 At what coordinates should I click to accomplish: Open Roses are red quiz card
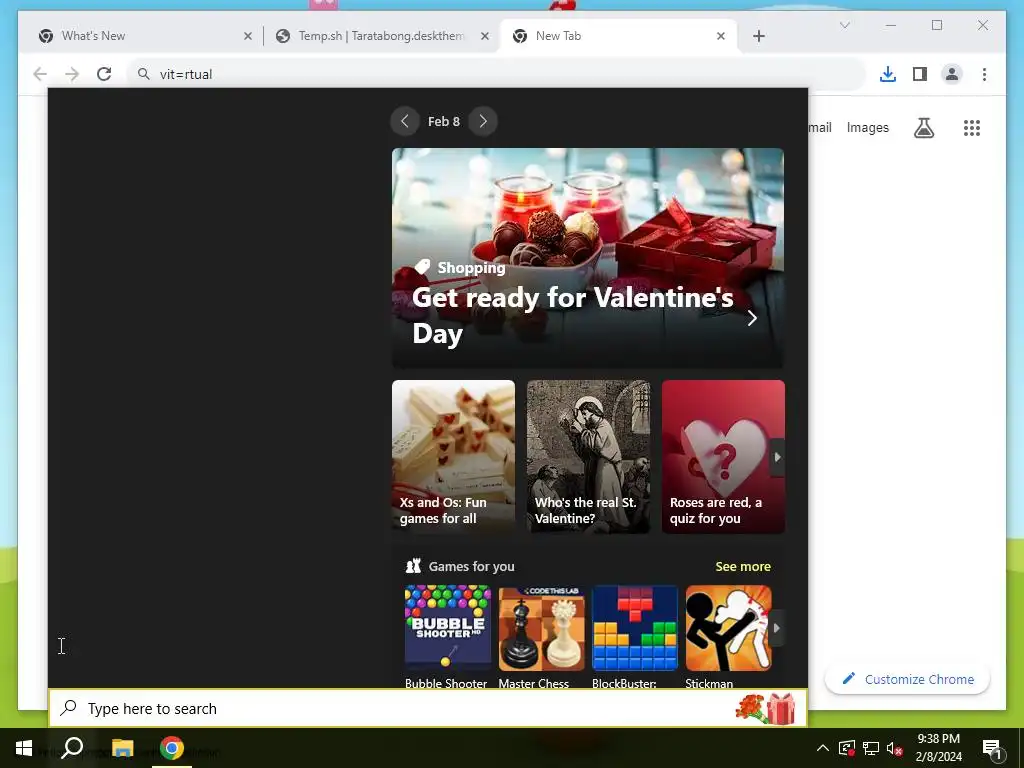pyautogui.click(x=723, y=456)
